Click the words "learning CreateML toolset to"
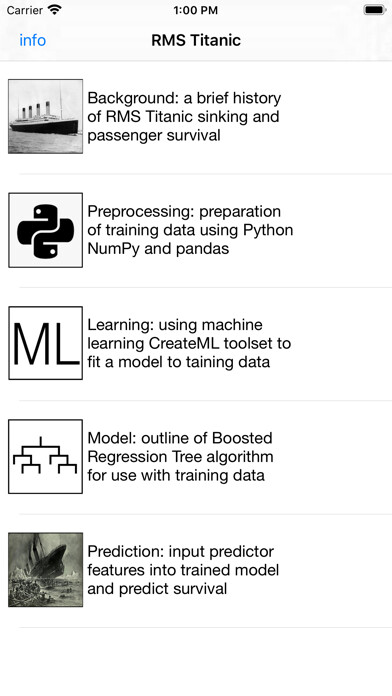 click(x=189, y=343)
